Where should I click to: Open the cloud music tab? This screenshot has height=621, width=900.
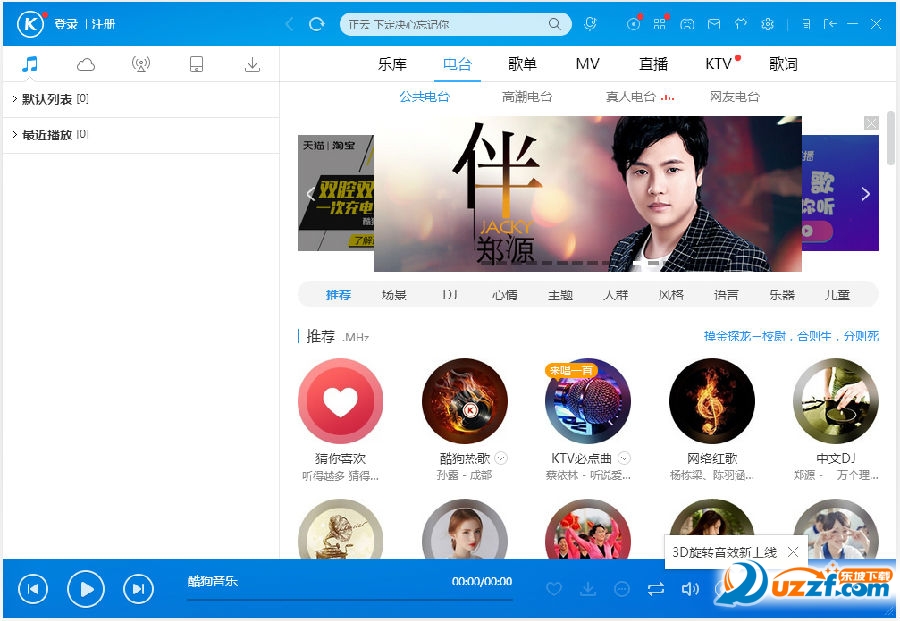coord(86,64)
